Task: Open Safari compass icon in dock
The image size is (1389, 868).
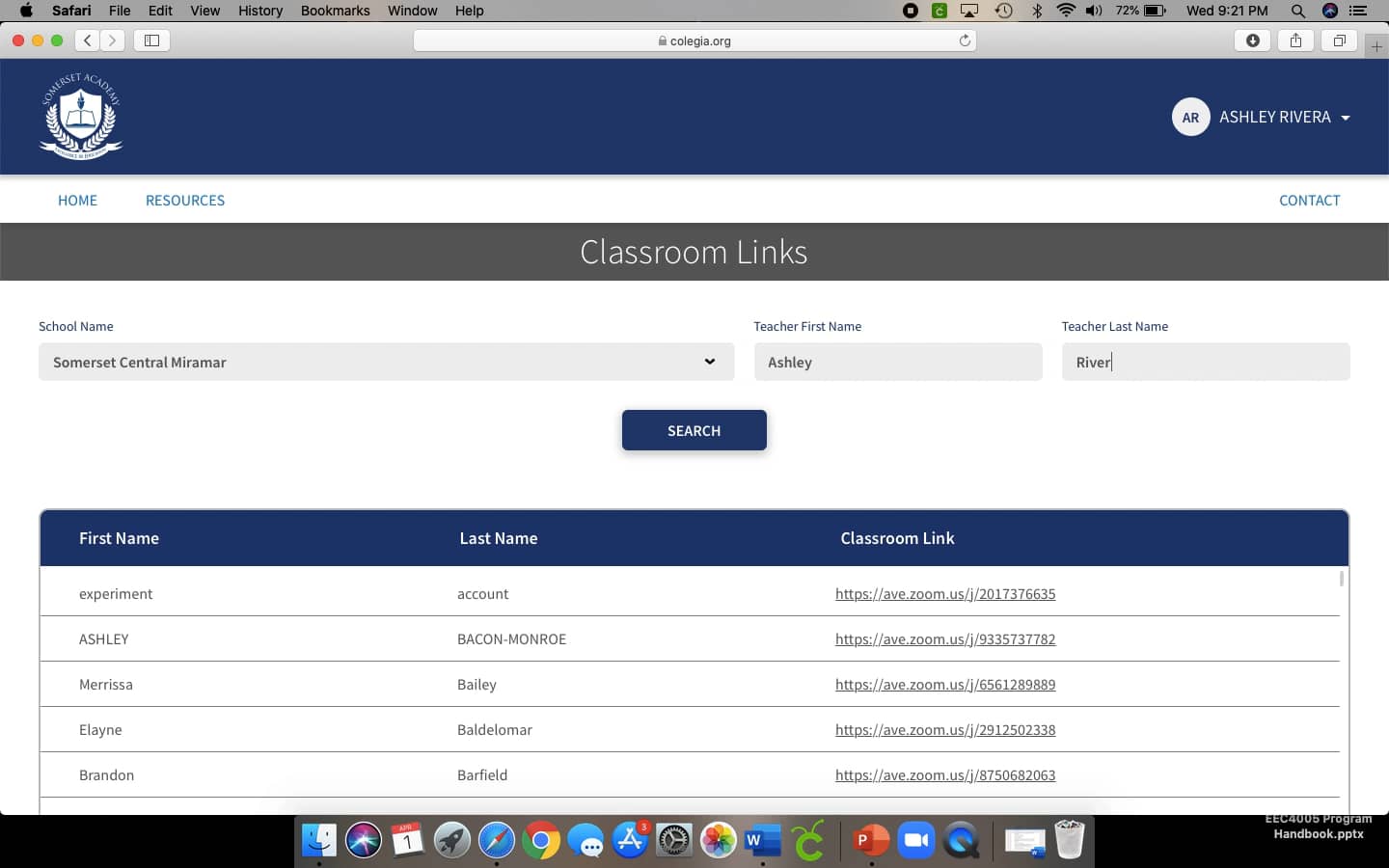Action: 497,840
